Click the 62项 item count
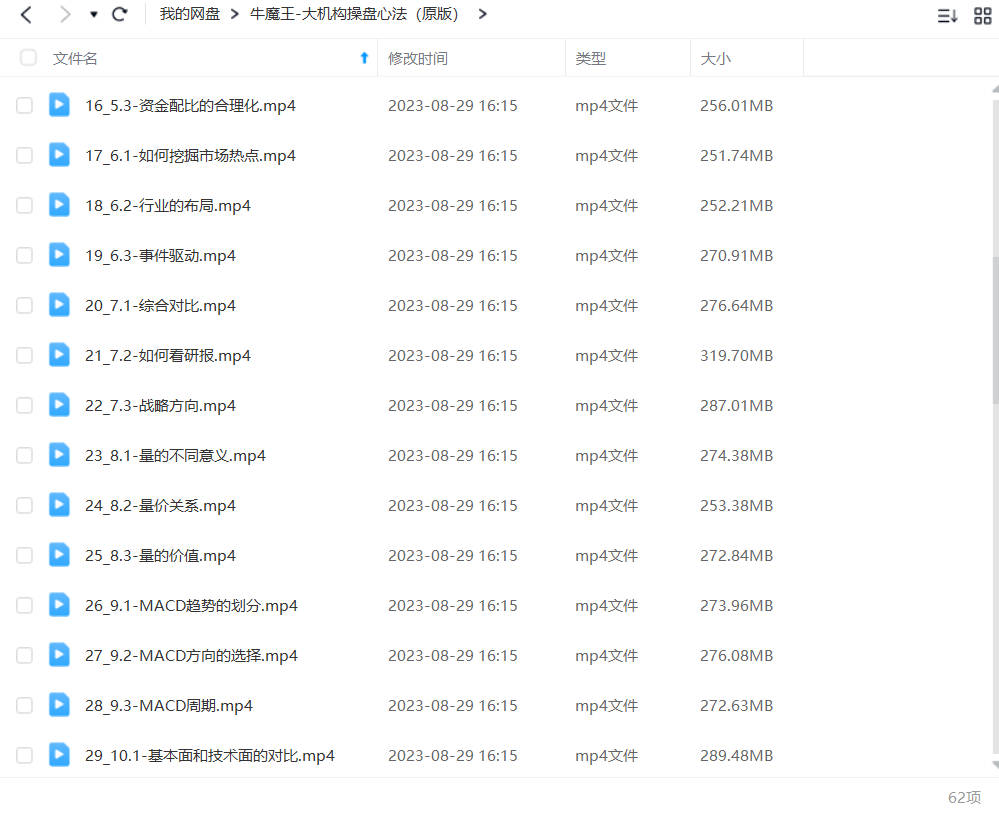The height and width of the screenshot is (815, 999). [x=965, y=798]
